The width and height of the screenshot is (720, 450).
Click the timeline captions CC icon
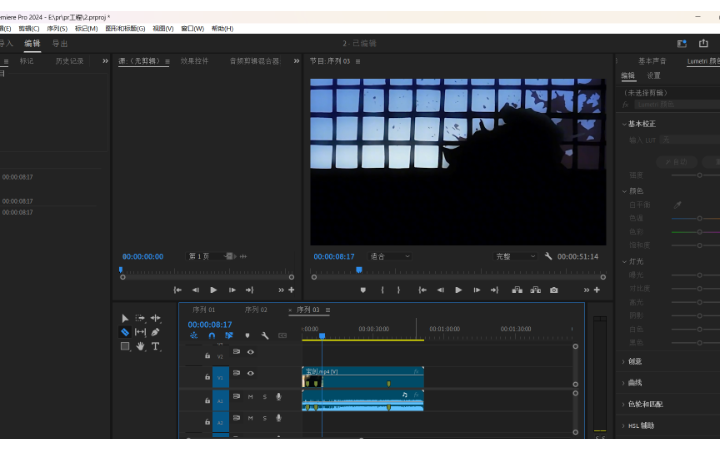click(x=282, y=336)
